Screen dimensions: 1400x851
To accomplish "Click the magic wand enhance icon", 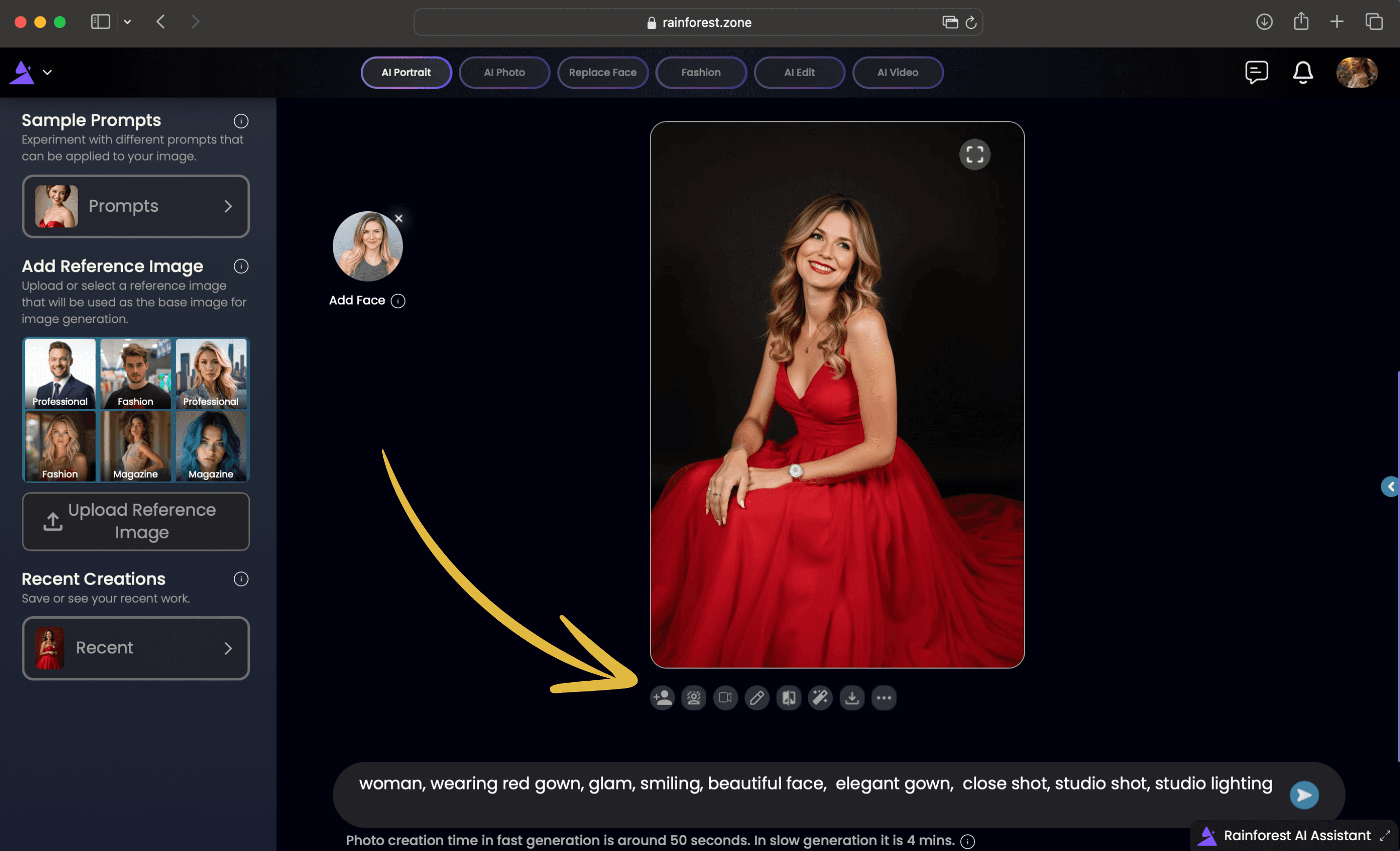I will pos(821,698).
